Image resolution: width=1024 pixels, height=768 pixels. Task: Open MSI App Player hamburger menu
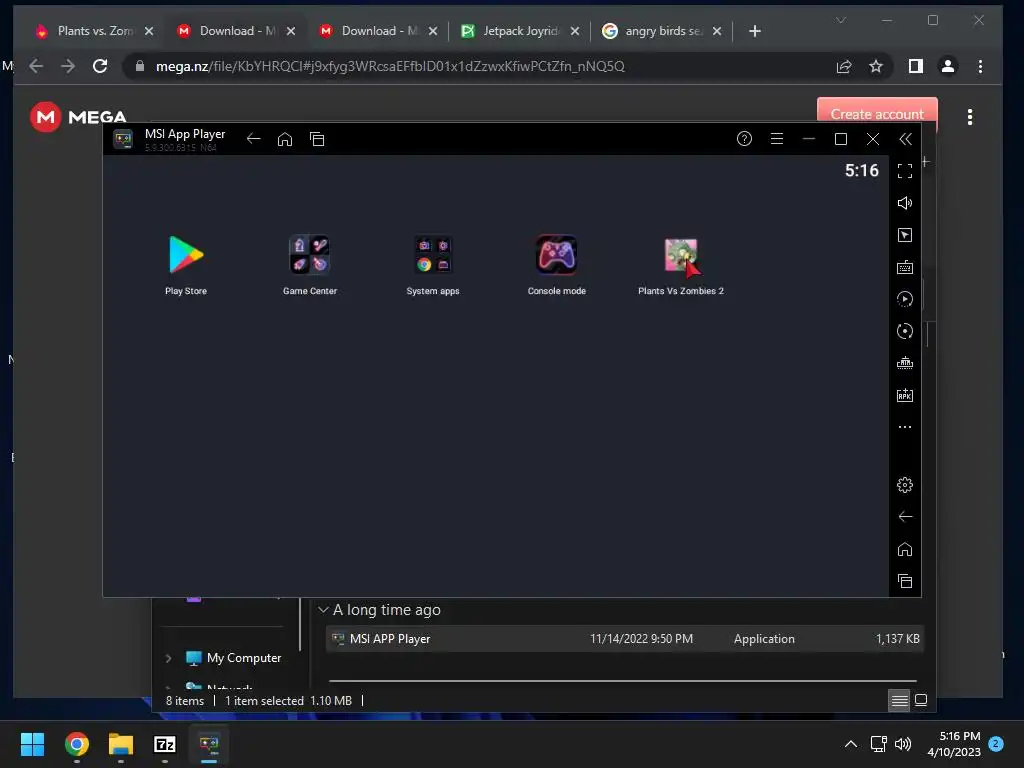point(776,138)
